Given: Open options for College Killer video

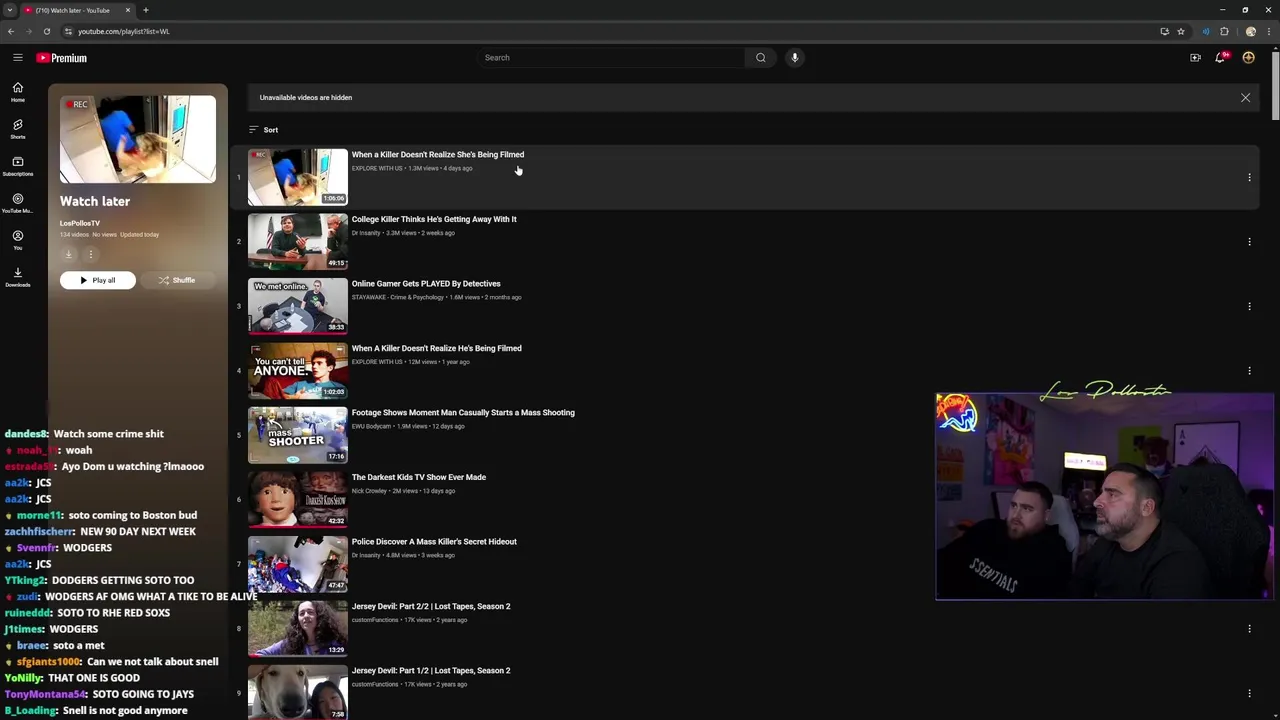Looking at the screenshot, I should click(x=1249, y=242).
